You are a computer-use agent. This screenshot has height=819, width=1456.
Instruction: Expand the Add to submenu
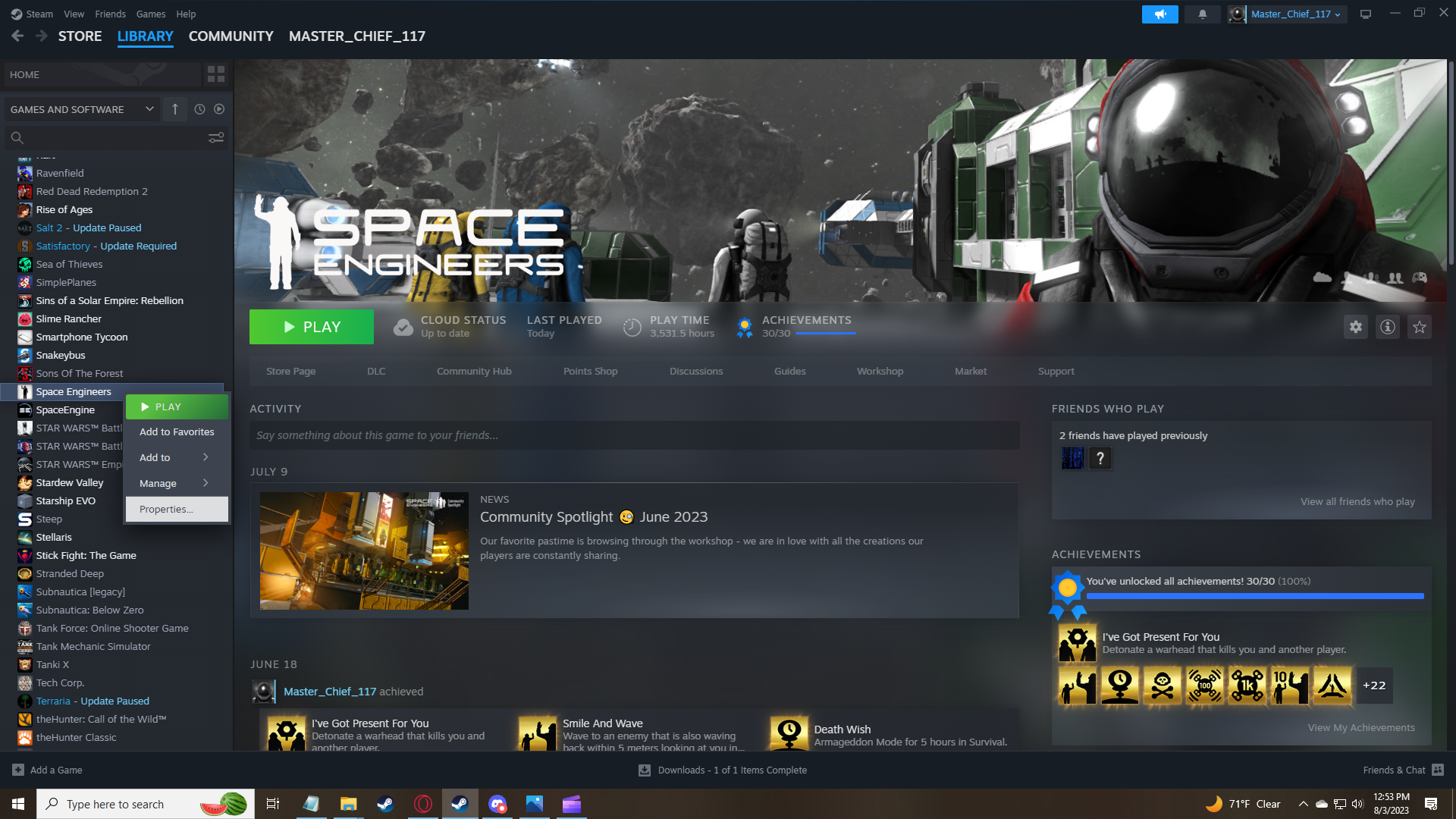[176, 457]
